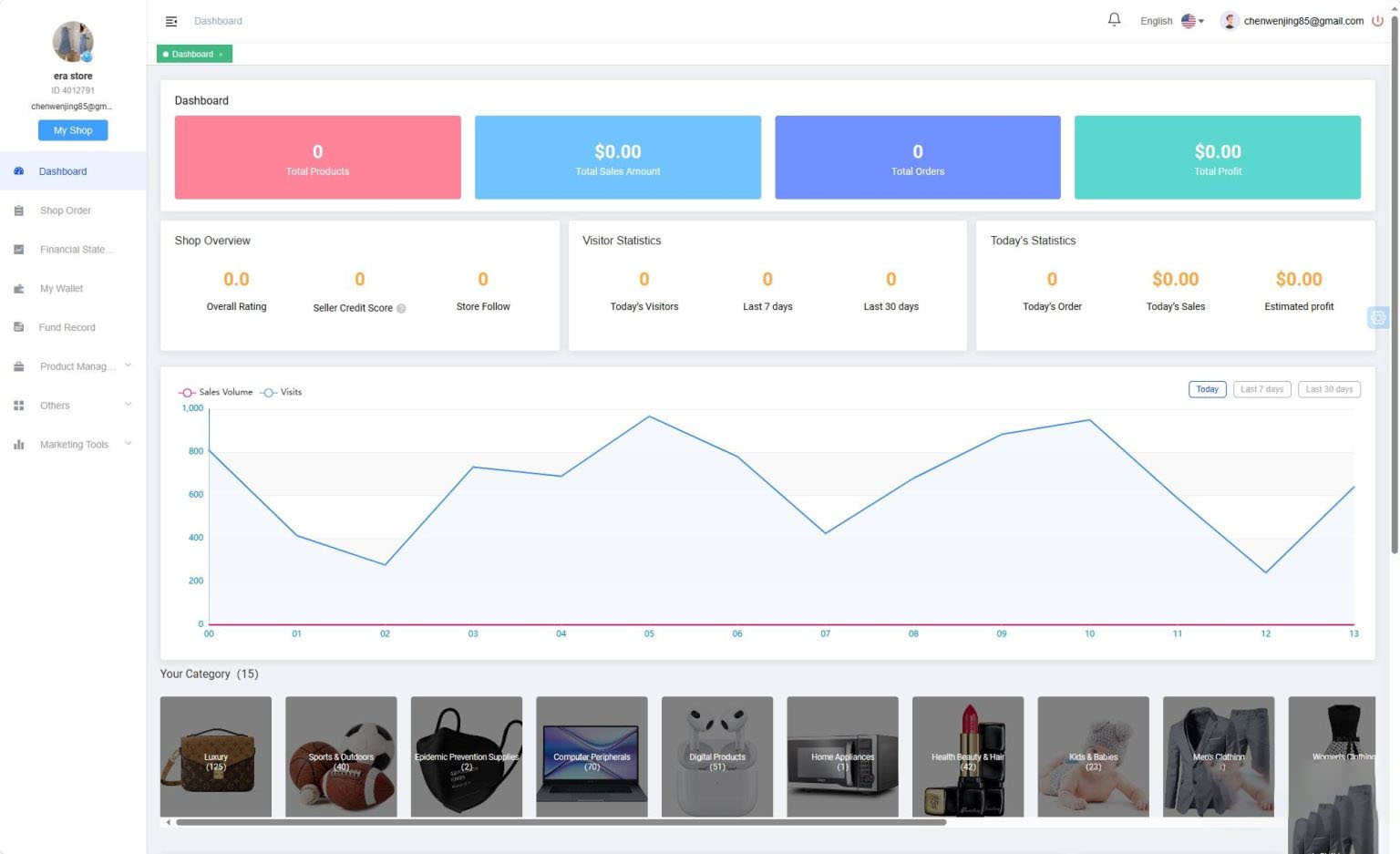The height and width of the screenshot is (854, 1400).
Task: Open the English language dropdown
Action: click(x=1172, y=21)
